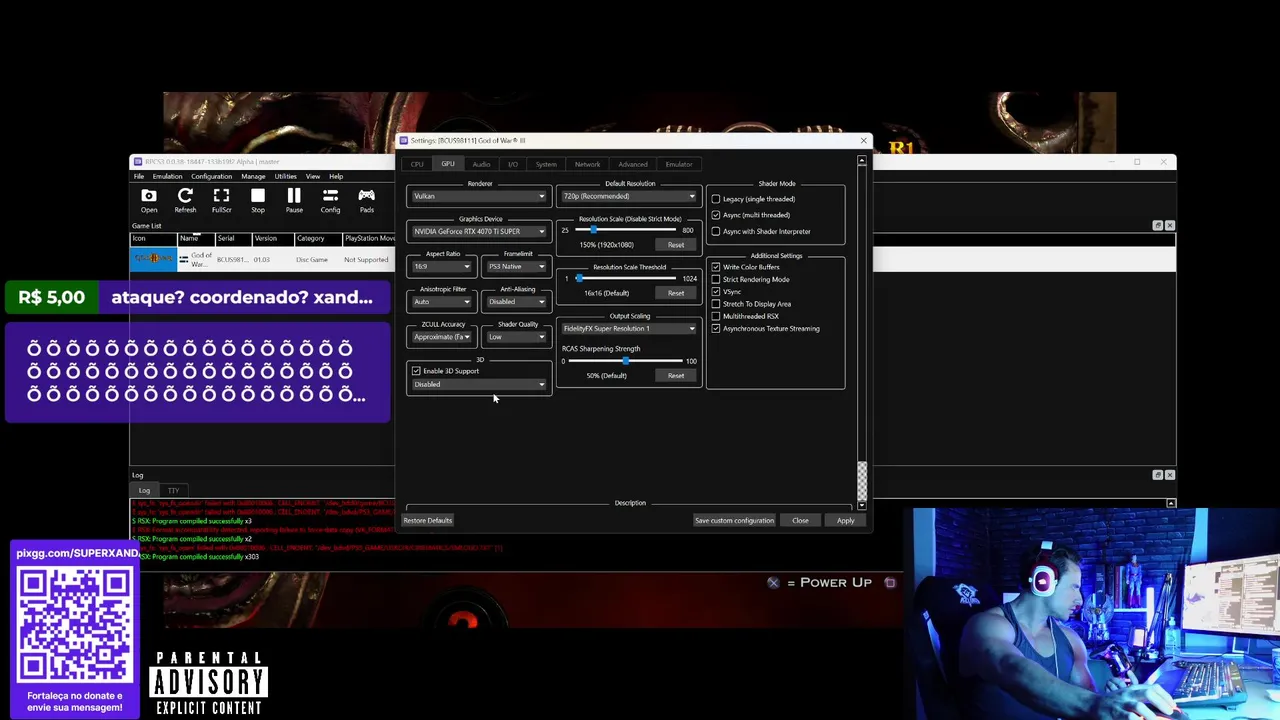Click the RCAS Sharpening Strength slider handle

(626, 361)
